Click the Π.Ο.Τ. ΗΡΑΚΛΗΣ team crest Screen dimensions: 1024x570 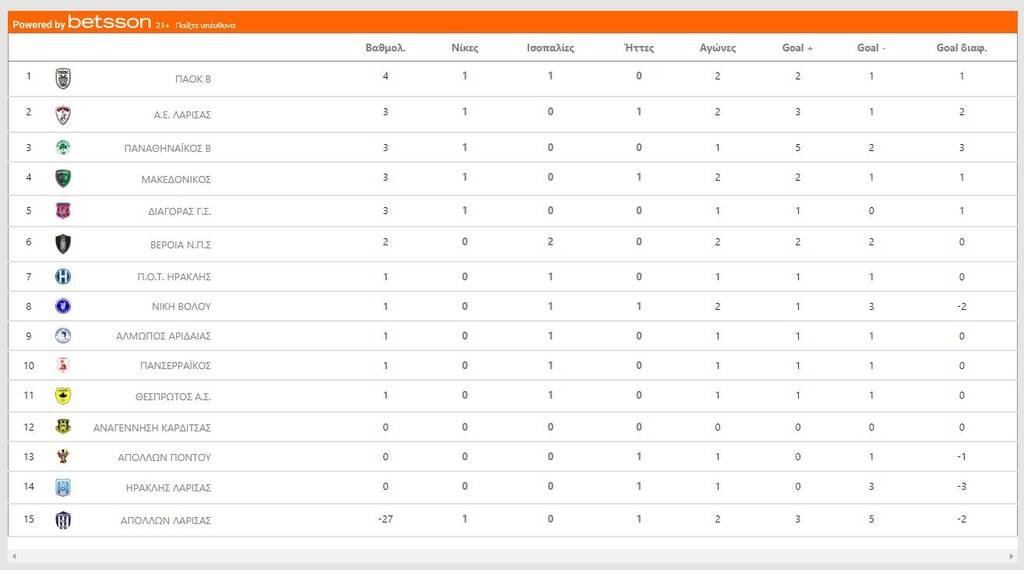click(x=63, y=277)
